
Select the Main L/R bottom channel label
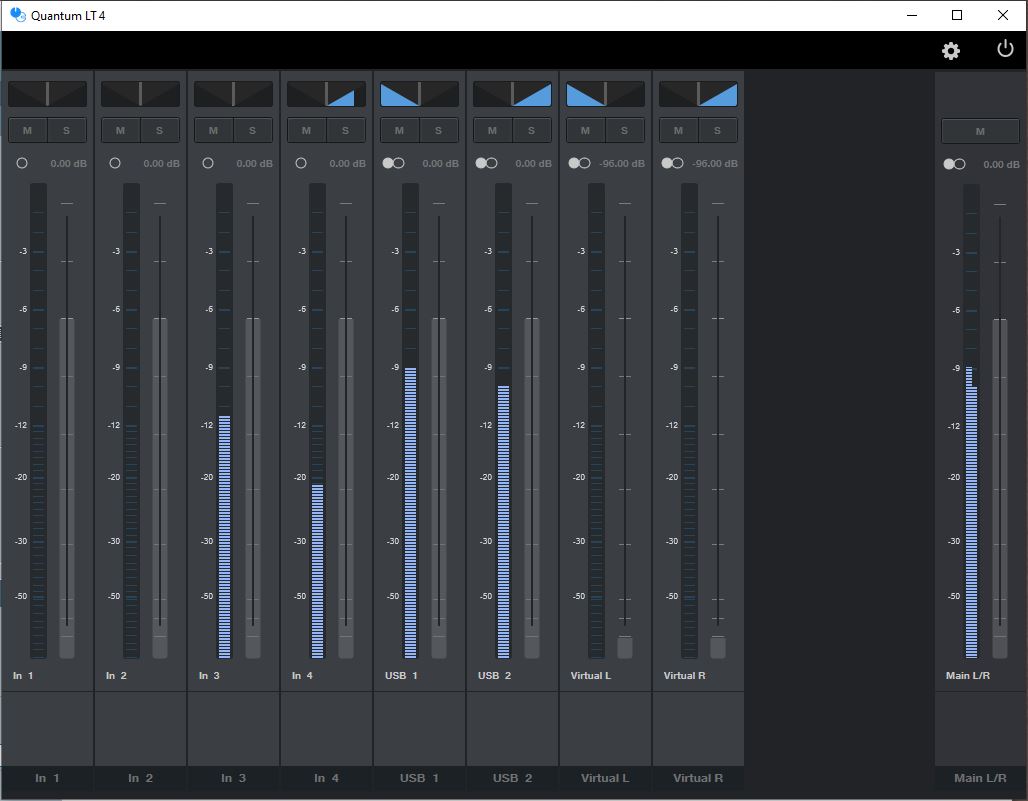pyautogui.click(x=980, y=778)
